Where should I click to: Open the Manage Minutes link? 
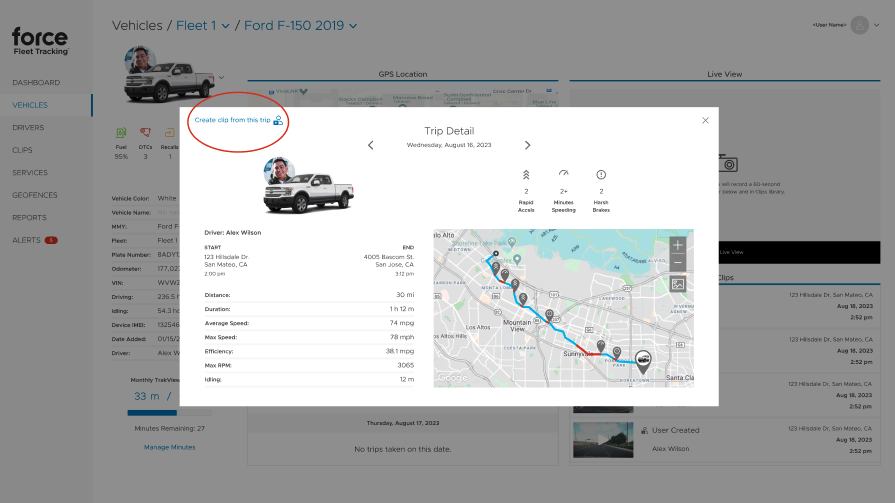(x=170, y=447)
